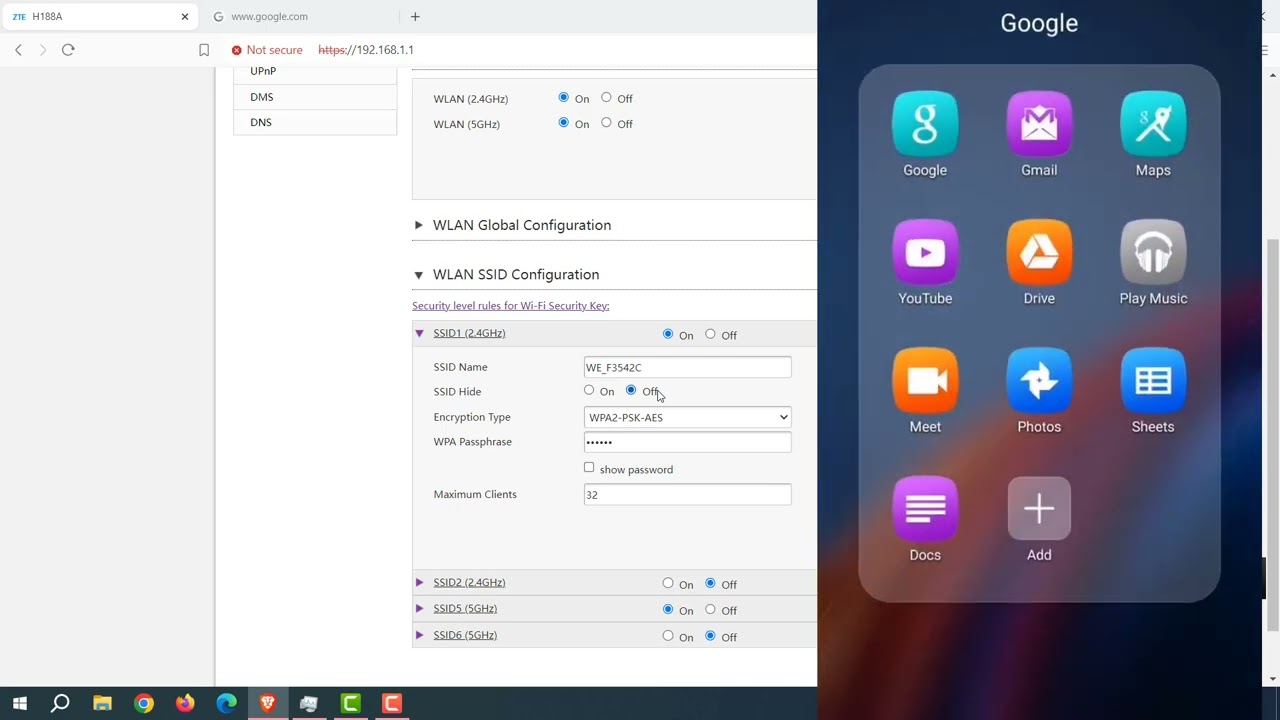Set SSID Hide to On
The width and height of the screenshot is (1280, 720).
tap(589, 390)
